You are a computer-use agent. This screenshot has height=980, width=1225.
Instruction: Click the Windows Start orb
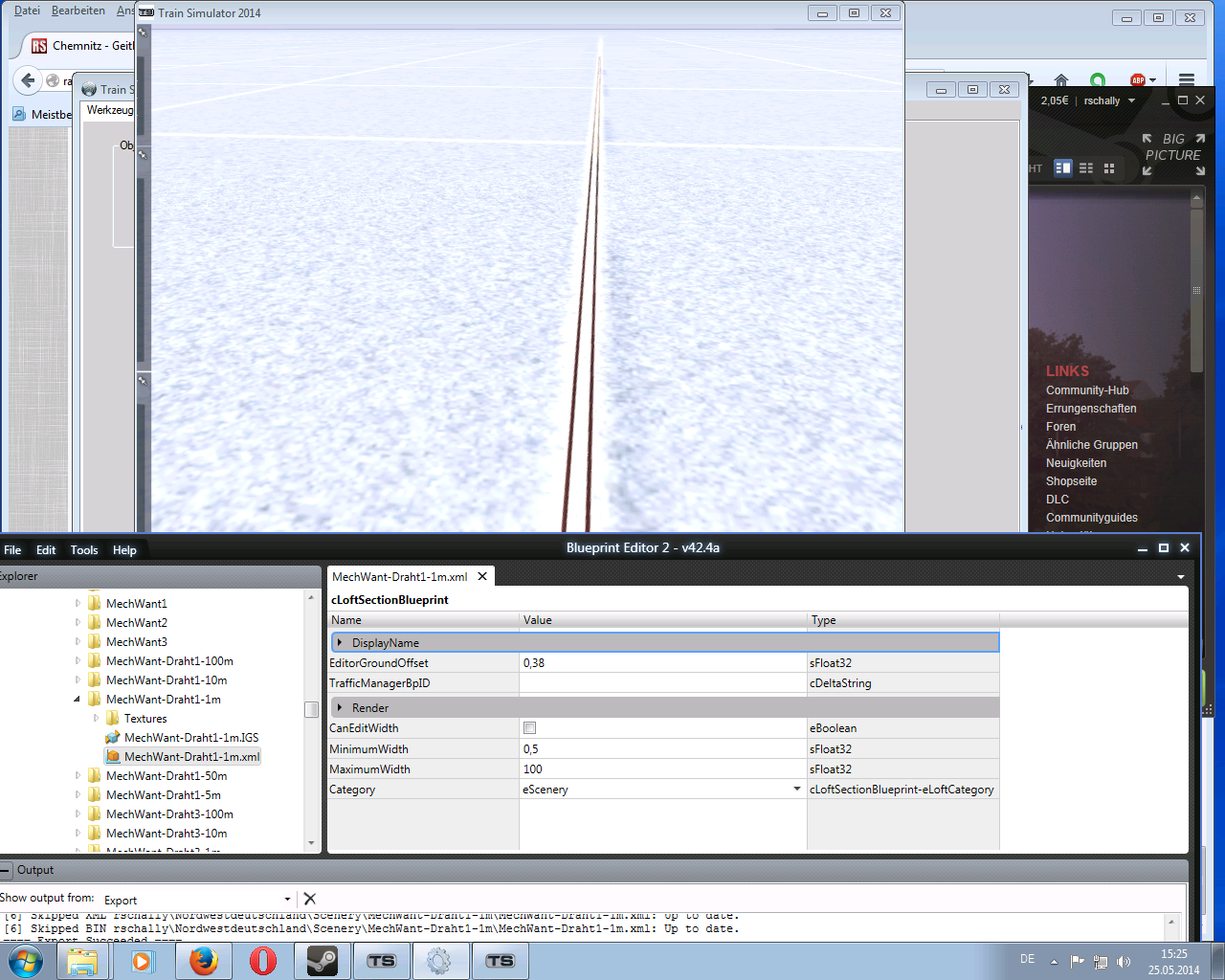point(25,961)
